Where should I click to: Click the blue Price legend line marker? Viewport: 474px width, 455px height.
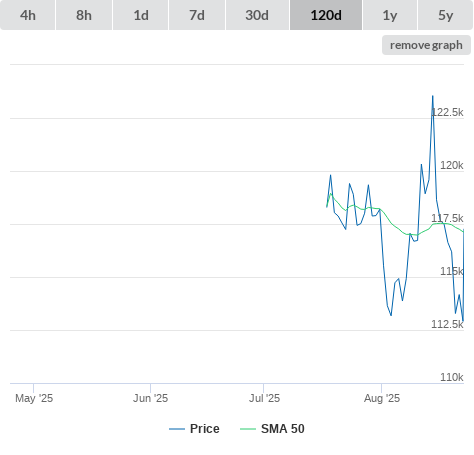(177, 429)
